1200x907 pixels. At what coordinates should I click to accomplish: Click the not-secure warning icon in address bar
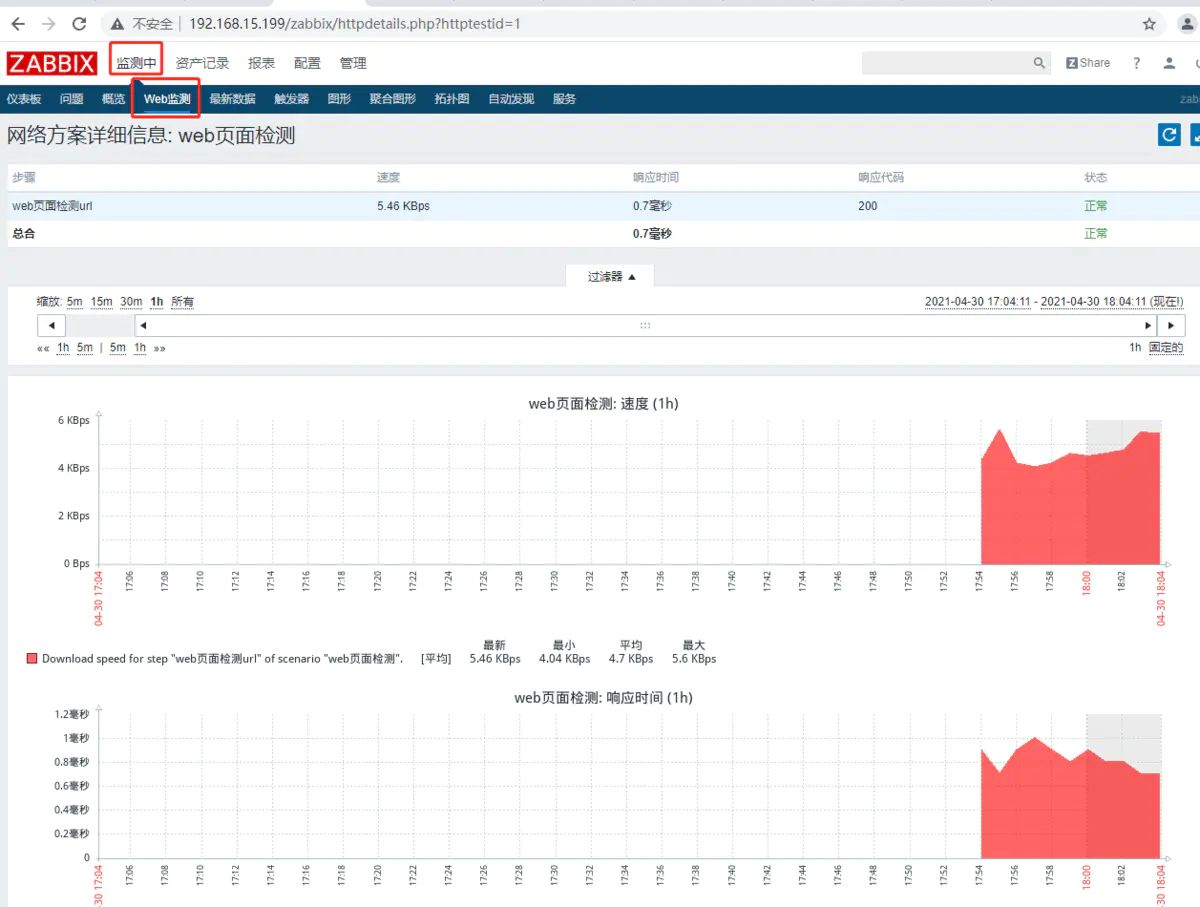click(117, 23)
